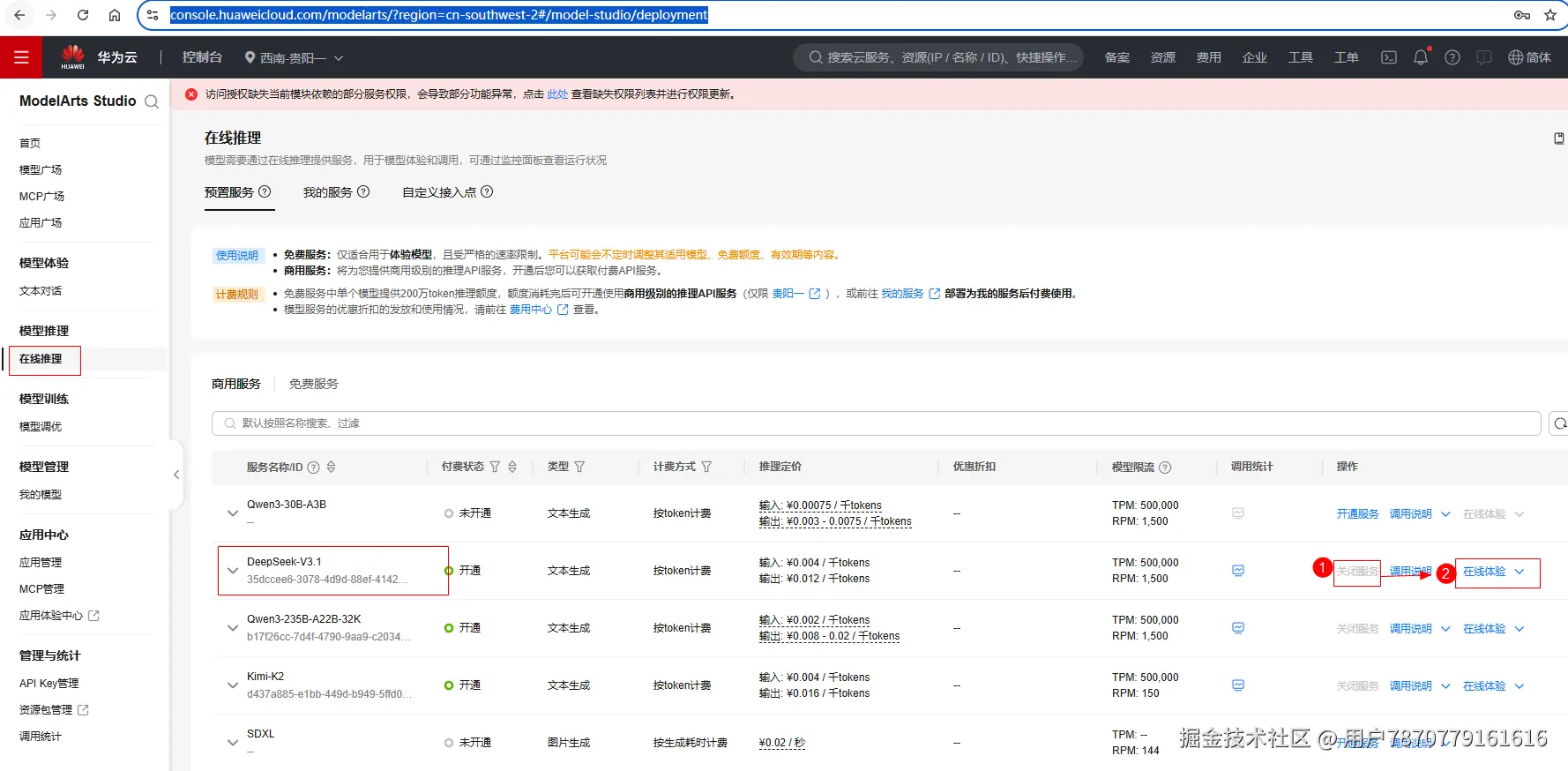The height and width of the screenshot is (771, 1568).
Task: Focus the service name search filter field
Action: (x=877, y=423)
